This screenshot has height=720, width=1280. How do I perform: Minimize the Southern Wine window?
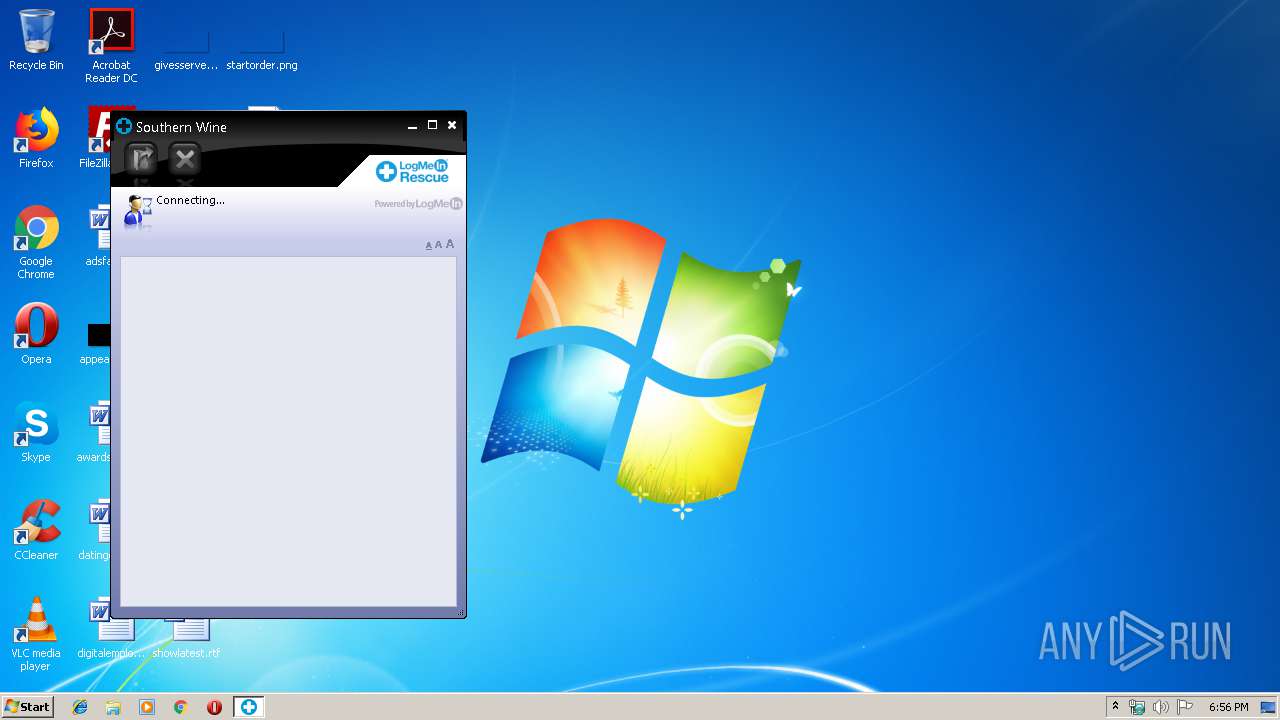[x=412, y=126]
